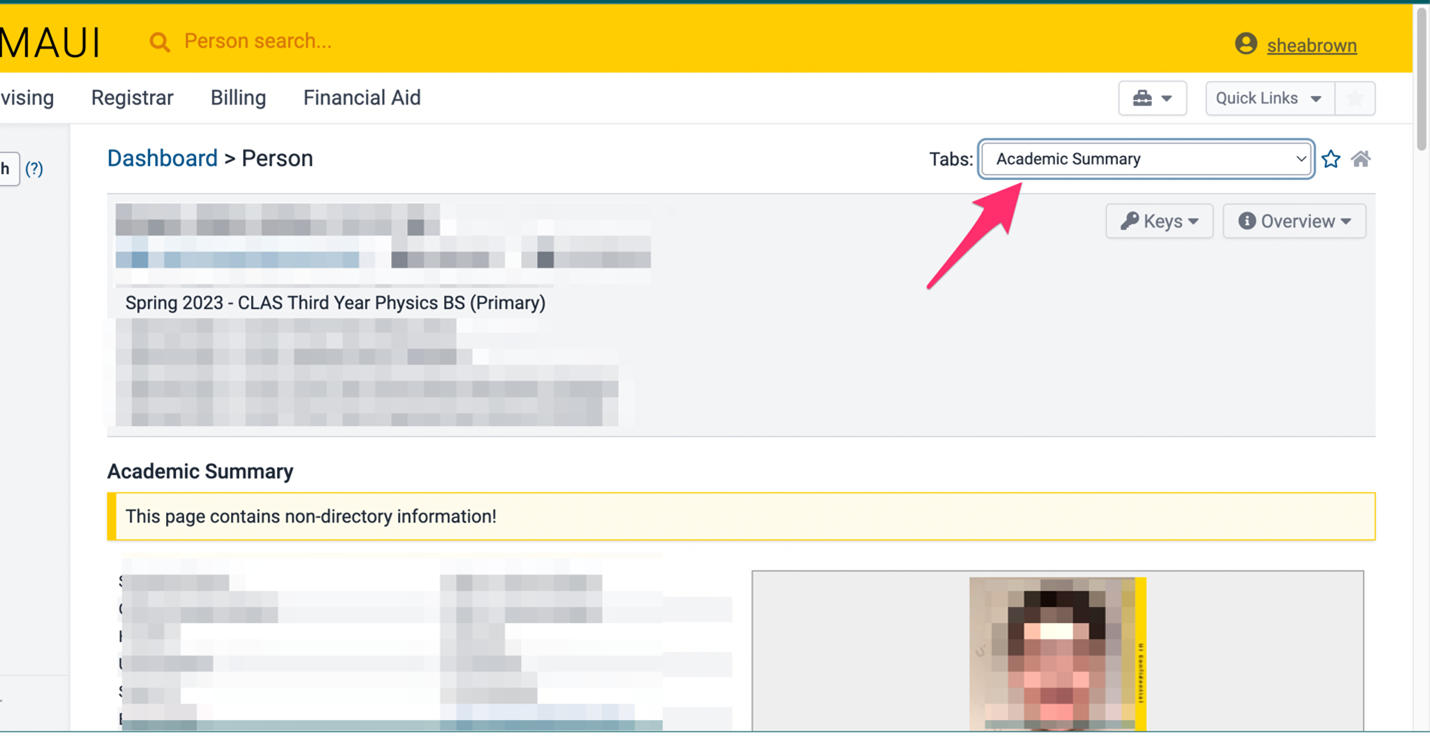Go to the Dashboard breadcrumb link

[162, 159]
